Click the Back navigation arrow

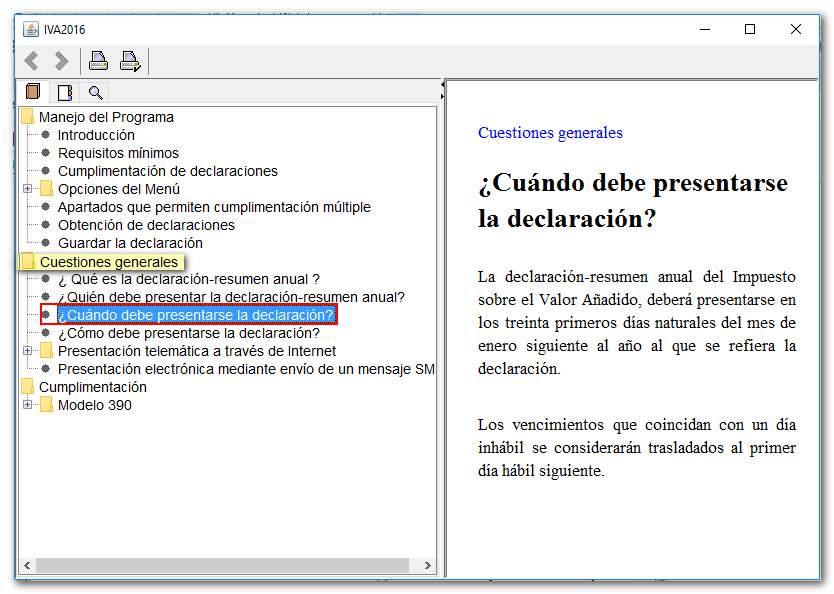(x=32, y=61)
